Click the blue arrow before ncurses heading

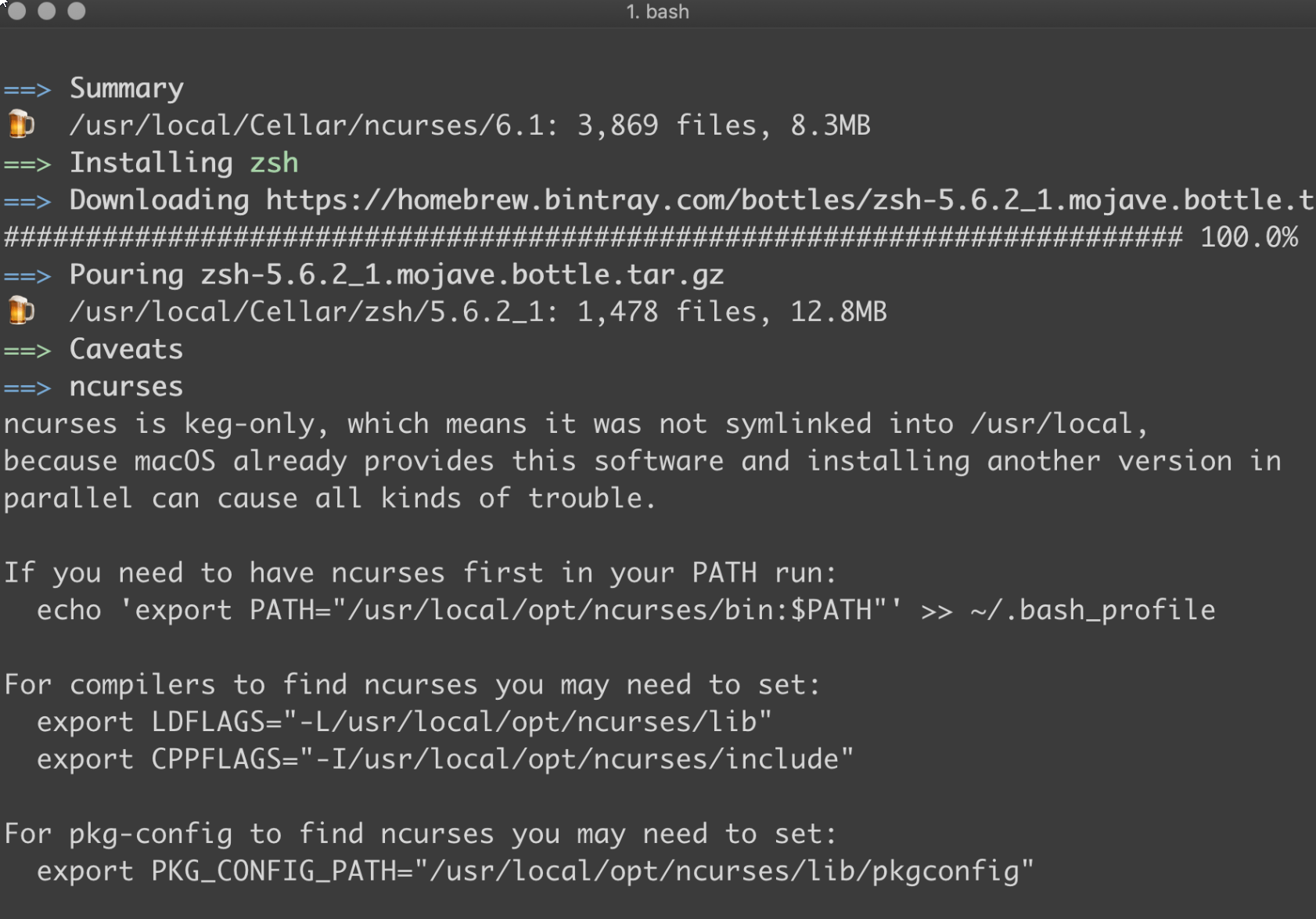pos(27,388)
